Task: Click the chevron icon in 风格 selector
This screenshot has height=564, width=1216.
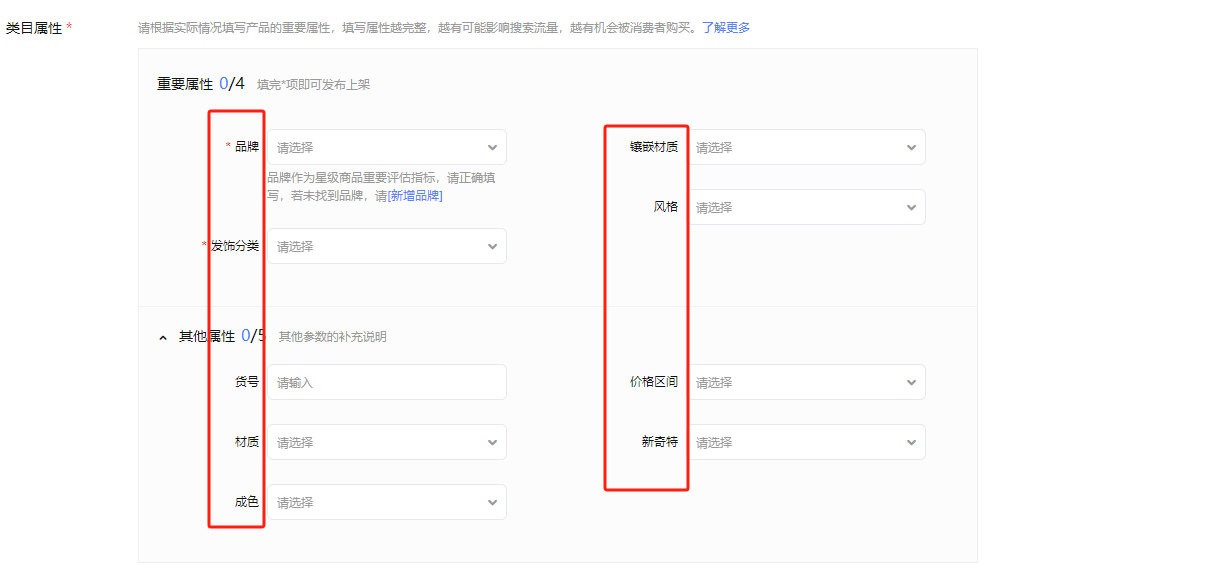Action: point(911,208)
